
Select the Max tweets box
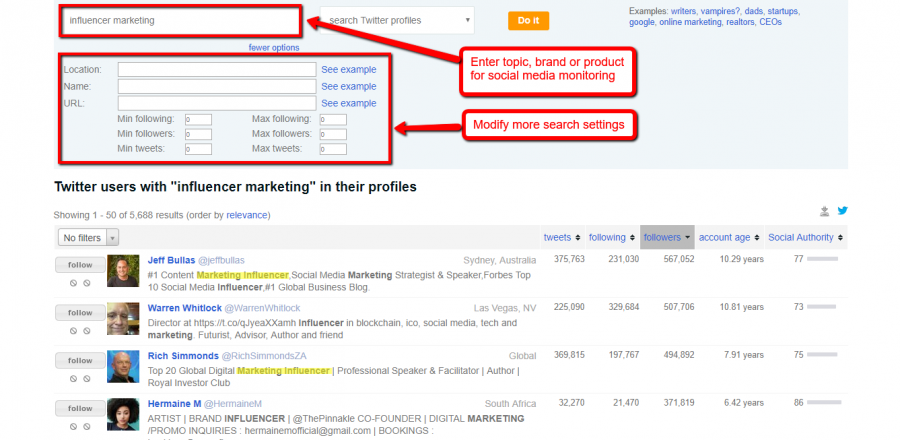pos(333,149)
